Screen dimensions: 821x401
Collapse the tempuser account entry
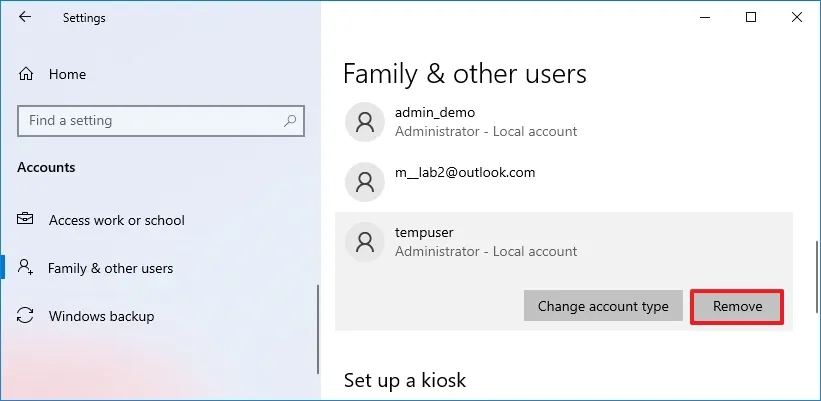point(564,242)
